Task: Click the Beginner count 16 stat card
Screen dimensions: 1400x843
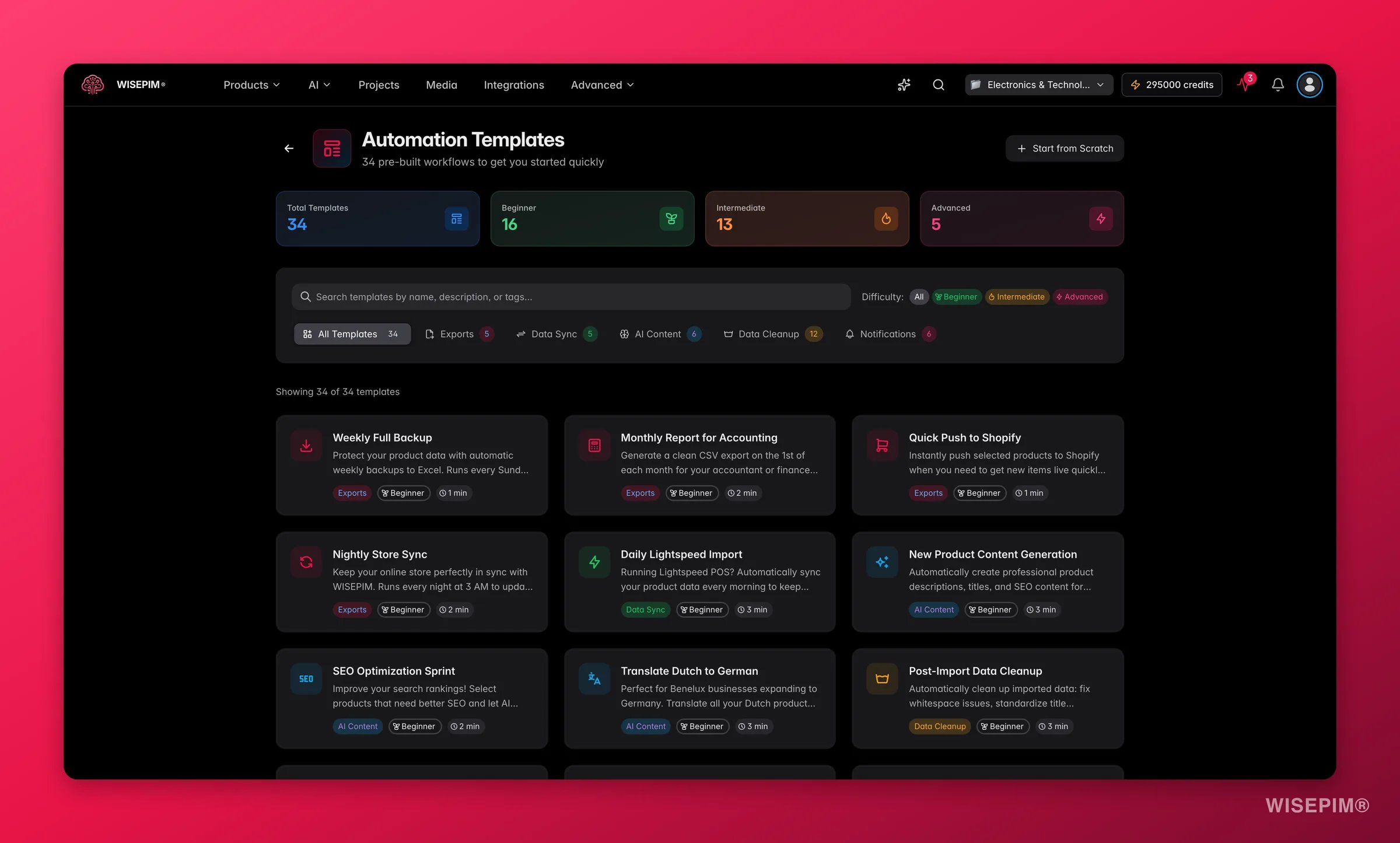Action: point(592,219)
